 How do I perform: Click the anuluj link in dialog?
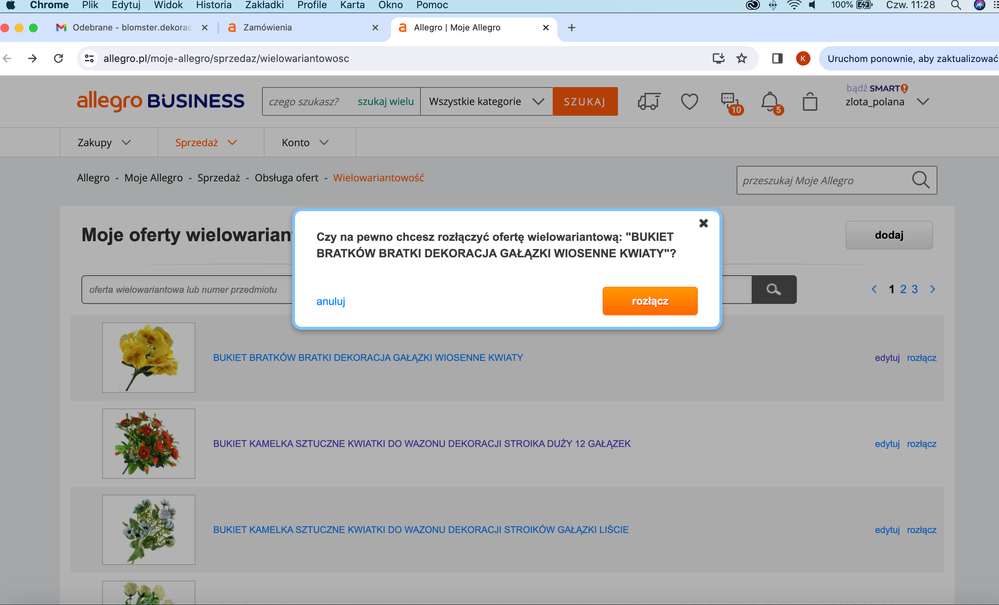point(331,301)
